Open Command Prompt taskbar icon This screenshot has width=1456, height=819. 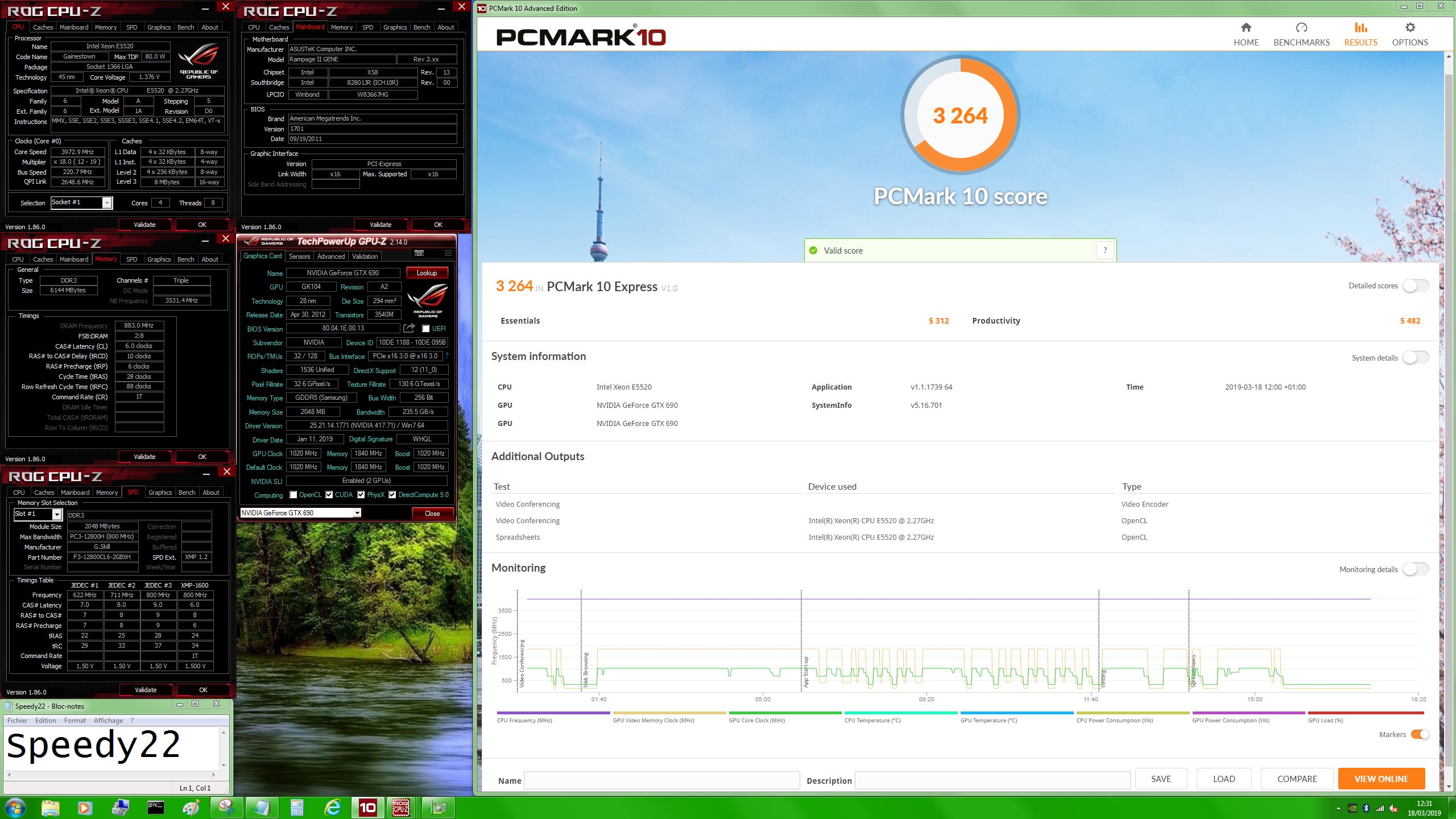click(156, 808)
